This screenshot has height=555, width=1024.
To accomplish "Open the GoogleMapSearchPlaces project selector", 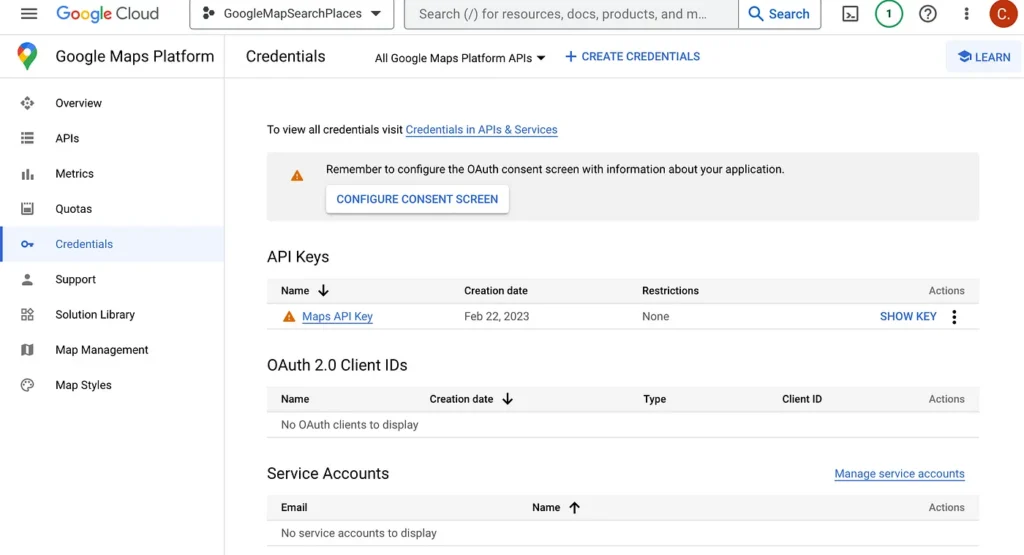I will [x=291, y=14].
